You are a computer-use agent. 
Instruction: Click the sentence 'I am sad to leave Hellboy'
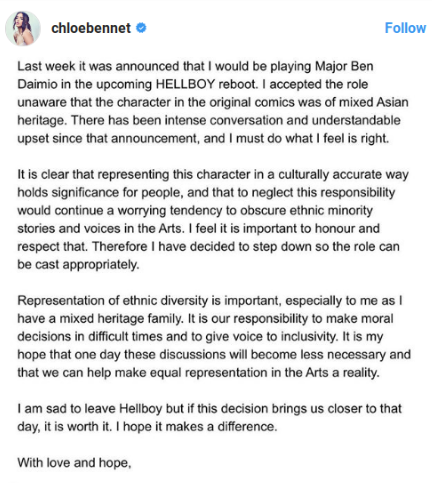coord(90,409)
